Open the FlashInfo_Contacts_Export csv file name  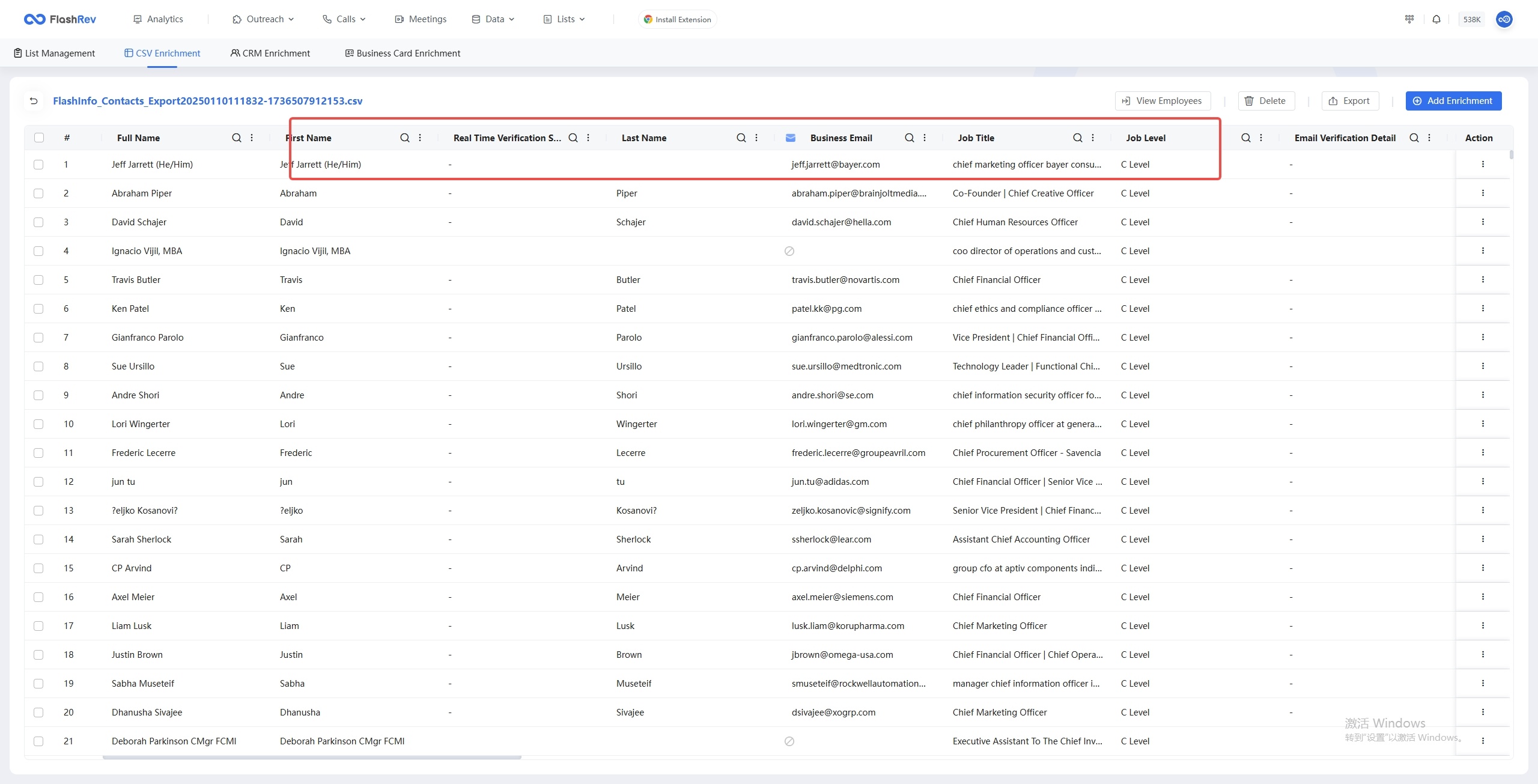pyautogui.click(x=208, y=101)
